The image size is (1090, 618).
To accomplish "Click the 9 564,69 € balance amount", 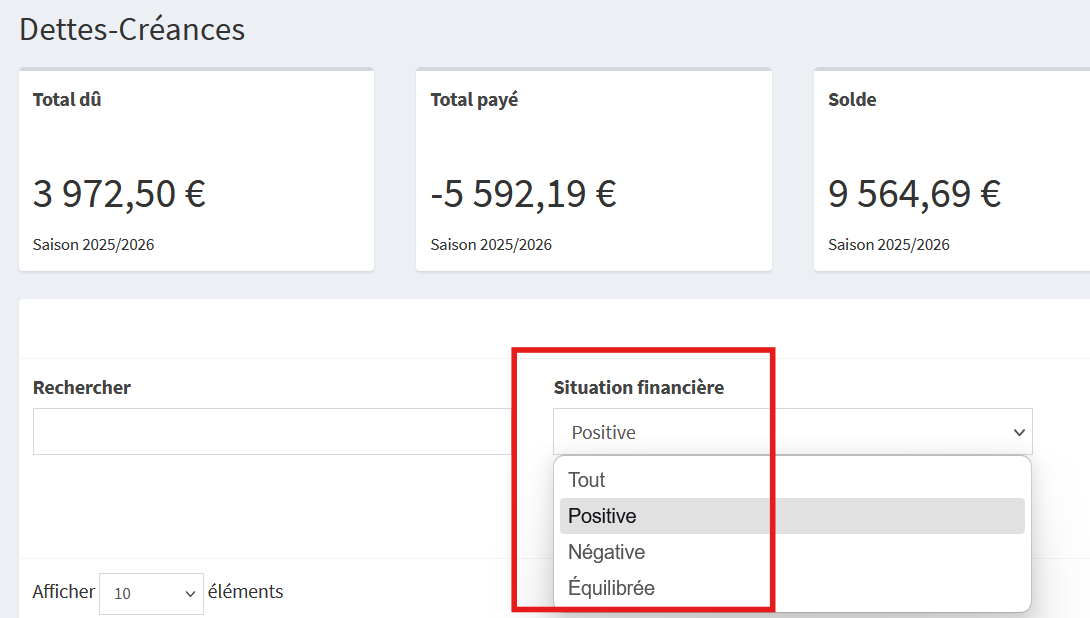I will pos(914,193).
